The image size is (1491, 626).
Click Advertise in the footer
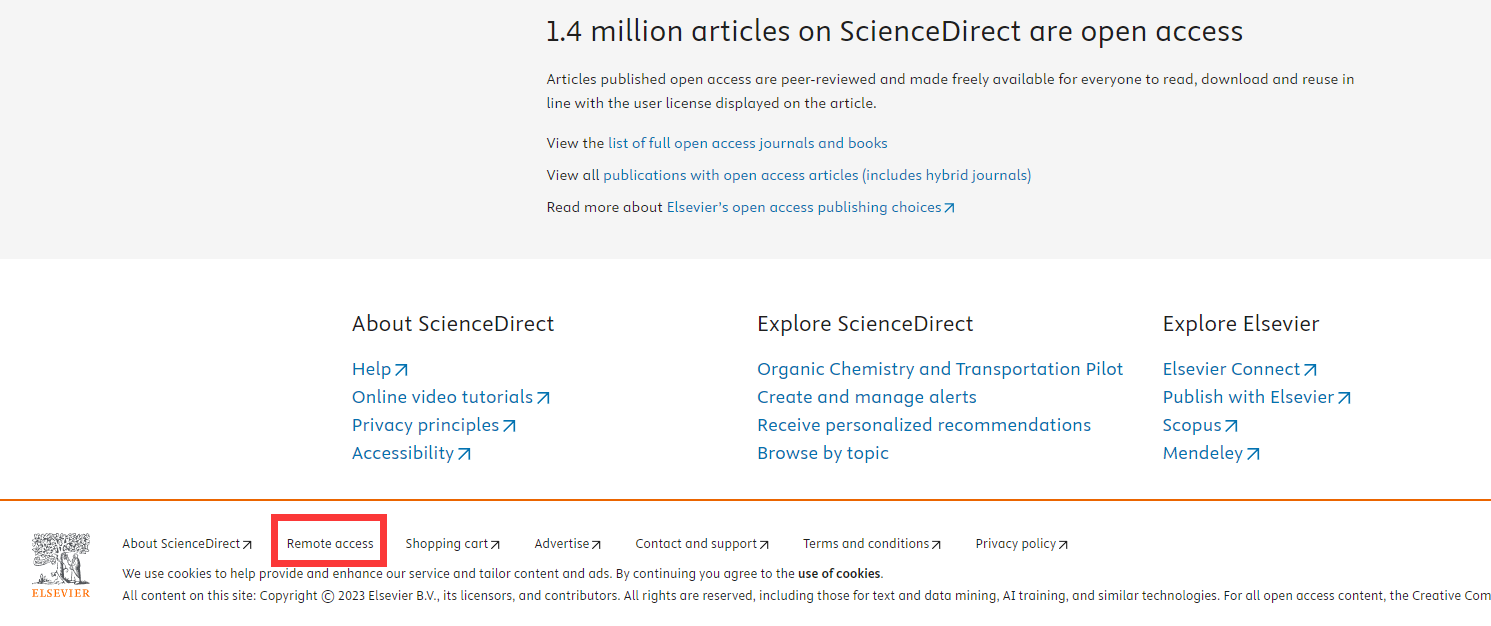click(567, 544)
